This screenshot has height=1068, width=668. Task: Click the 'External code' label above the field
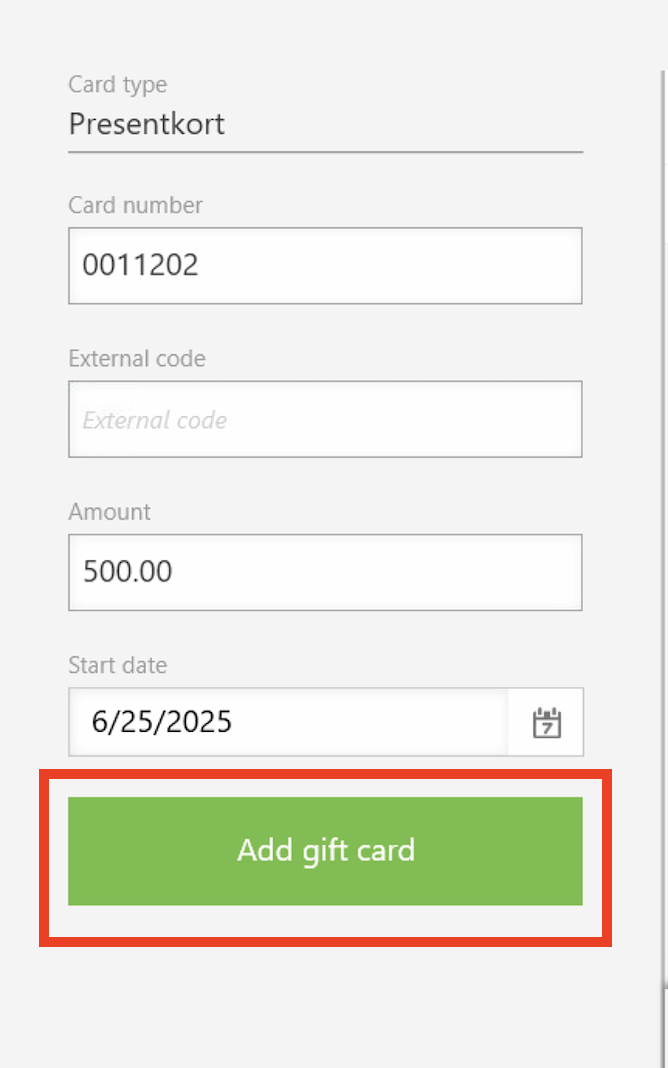point(137,358)
